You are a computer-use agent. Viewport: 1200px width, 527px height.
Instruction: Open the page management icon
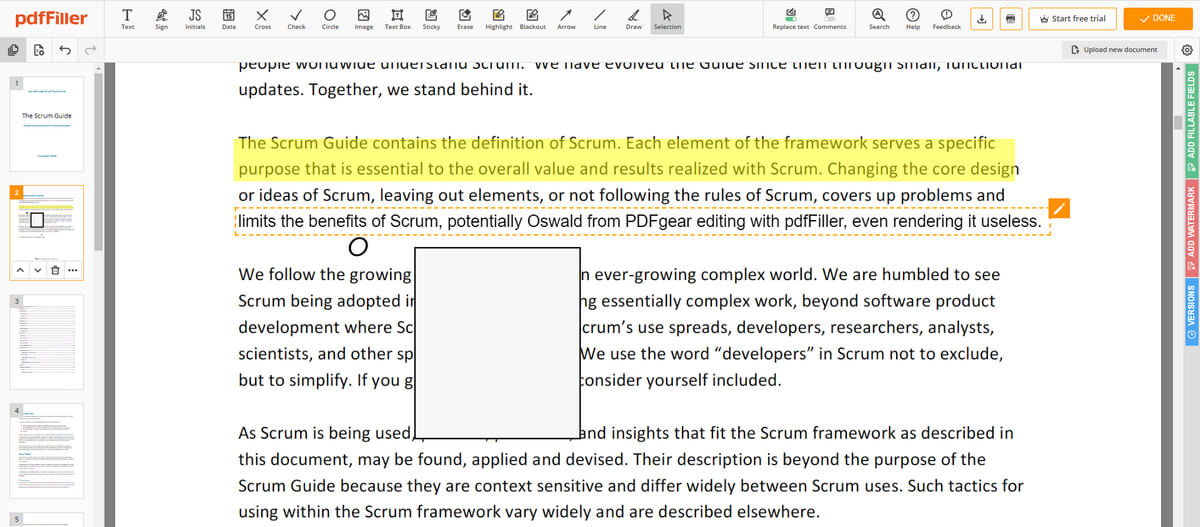coord(39,49)
